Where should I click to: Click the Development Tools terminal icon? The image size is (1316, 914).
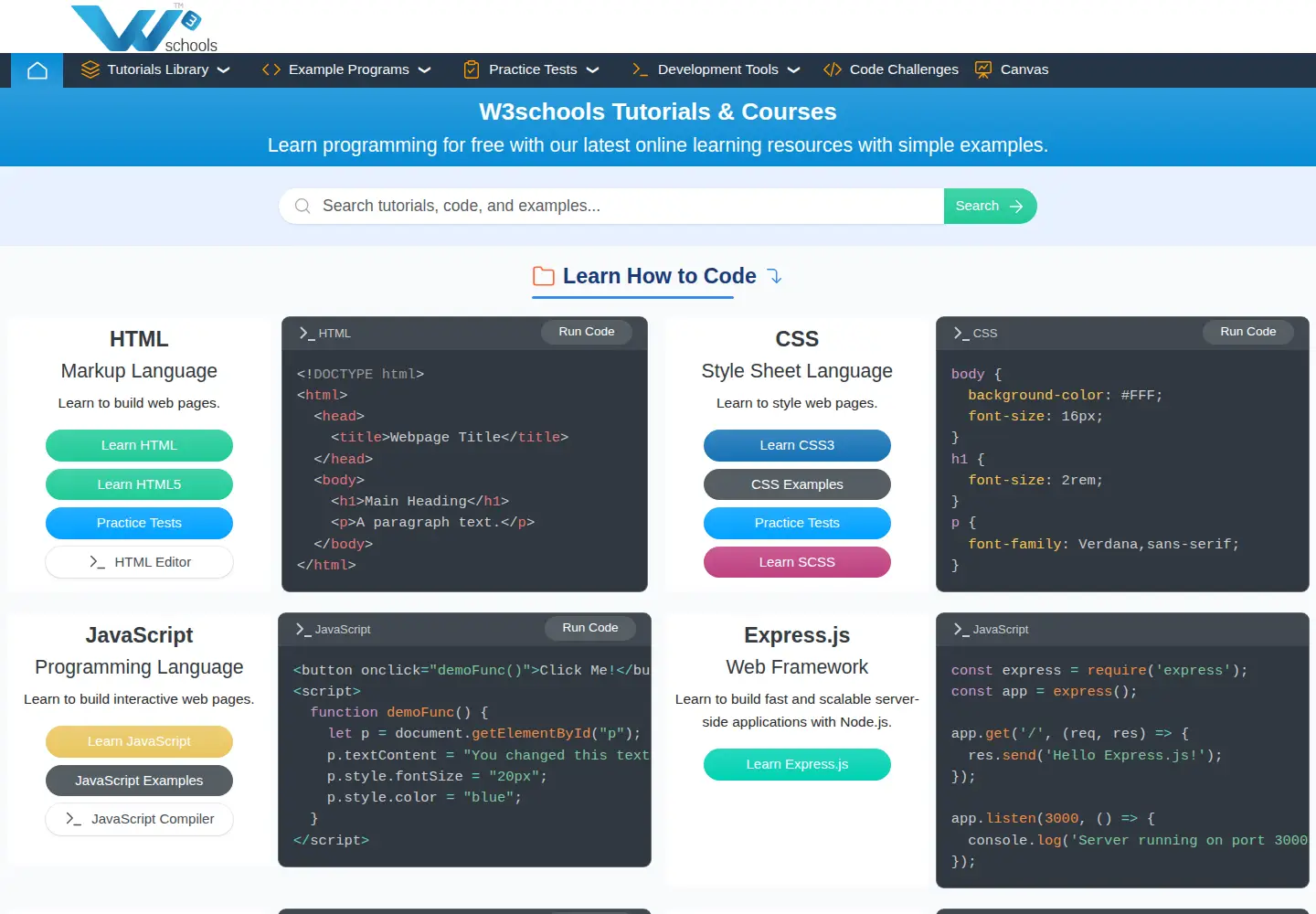pos(640,69)
